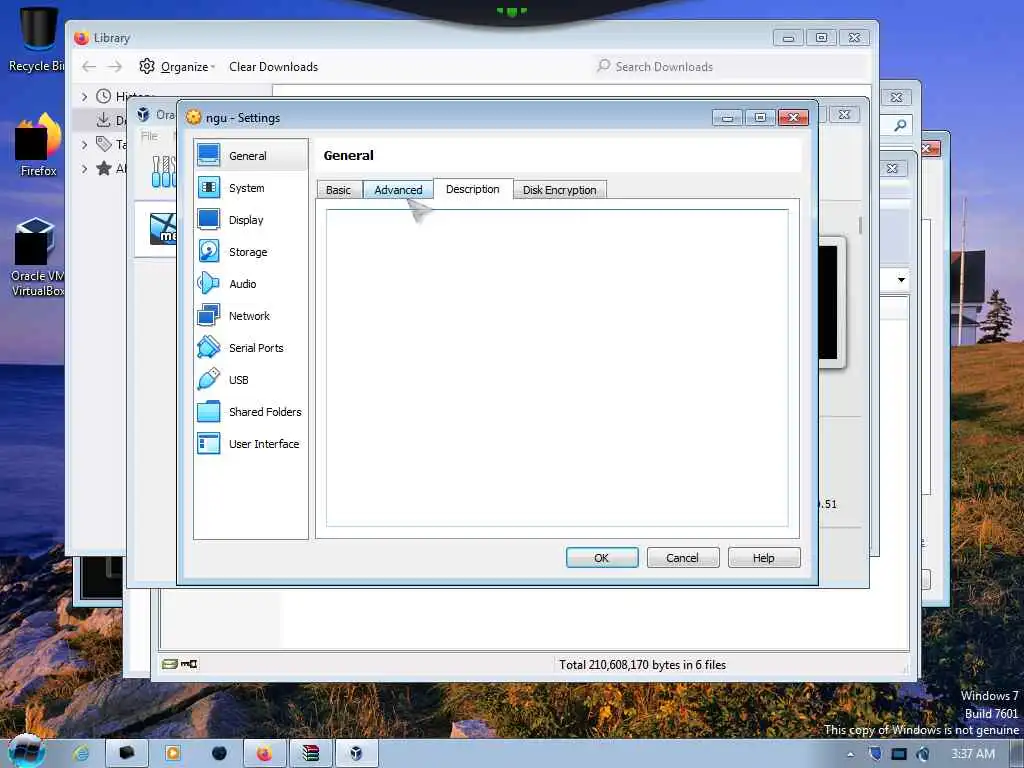Confirm settings with the OK button
The height and width of the screenshot is (768, 1024).
(x=601, y=558)
